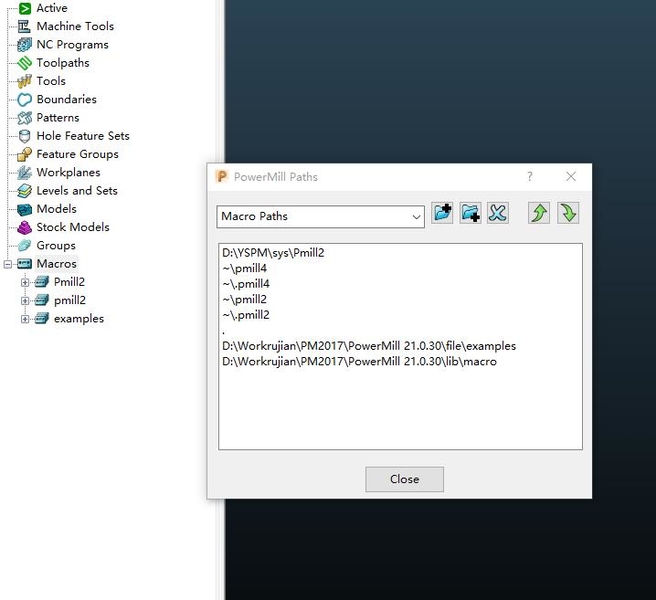Open dialog help question mark
656x600 pixels.
530,177
